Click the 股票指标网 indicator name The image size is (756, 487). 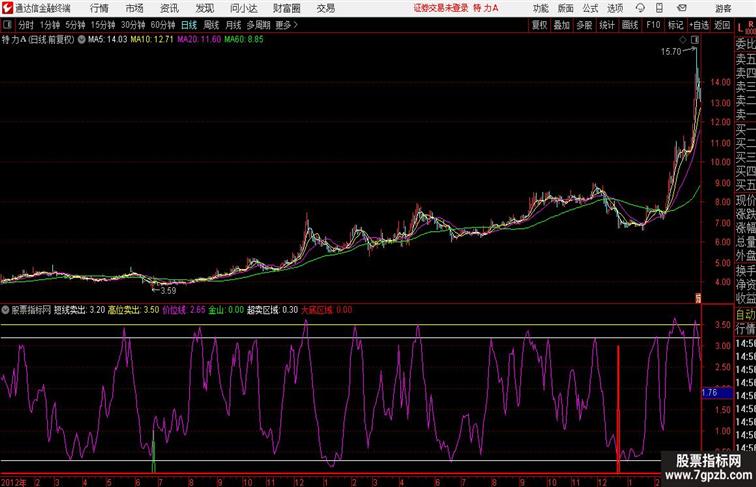click(31, 310)
